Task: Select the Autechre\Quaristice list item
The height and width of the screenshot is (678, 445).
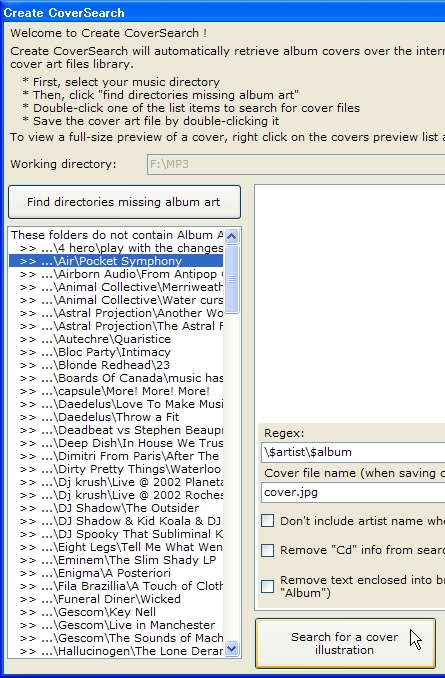Action: coord(116,339)
